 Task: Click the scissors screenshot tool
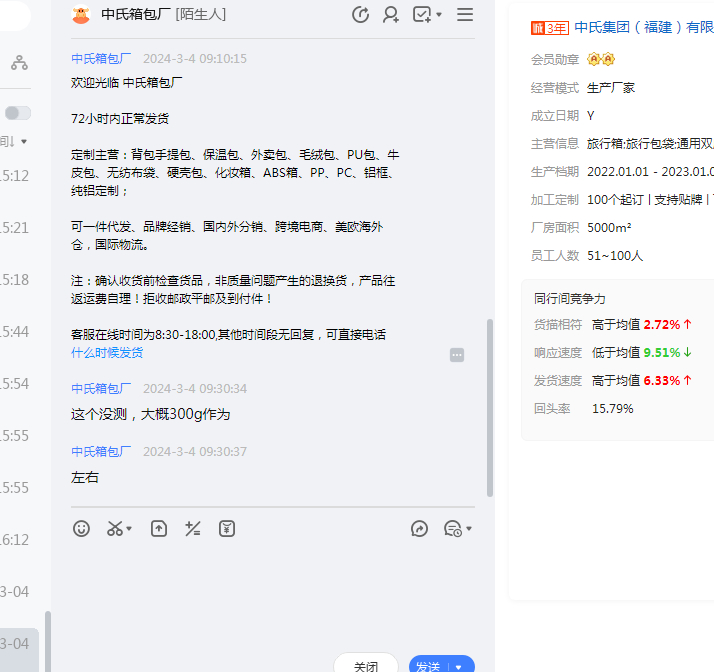point(115,529)
